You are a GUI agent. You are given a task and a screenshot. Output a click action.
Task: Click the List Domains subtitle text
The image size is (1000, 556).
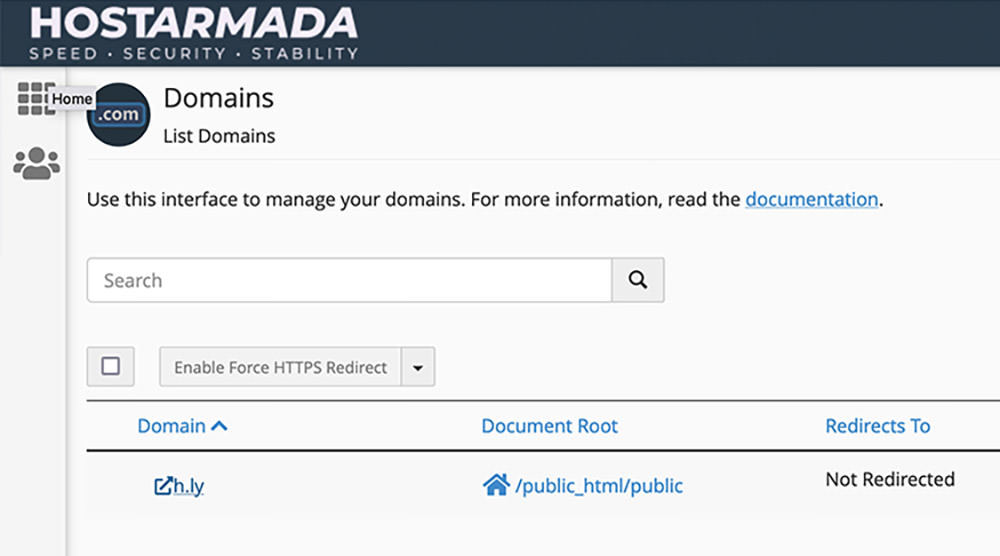tap(219, 136)
